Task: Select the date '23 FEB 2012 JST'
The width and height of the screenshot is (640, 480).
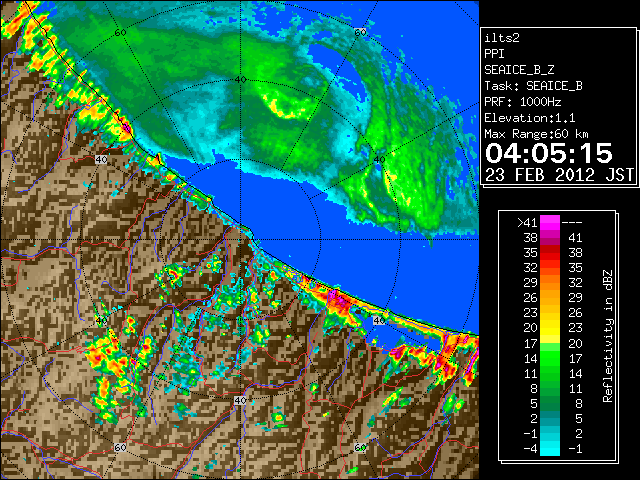Action: (559, 175)
